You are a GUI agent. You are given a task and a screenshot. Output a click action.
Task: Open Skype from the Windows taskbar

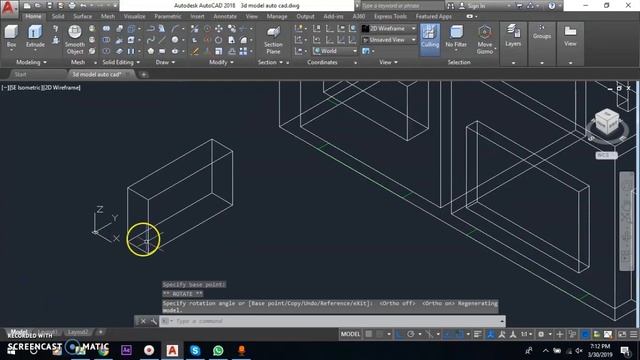coord(195,350)
